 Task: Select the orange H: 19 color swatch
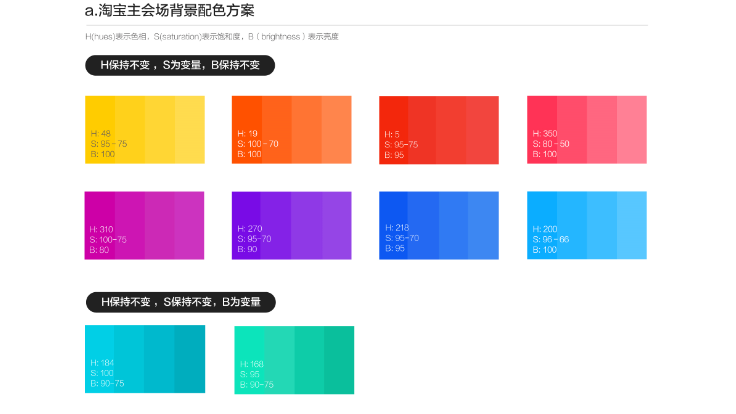[x=291, y=130]
